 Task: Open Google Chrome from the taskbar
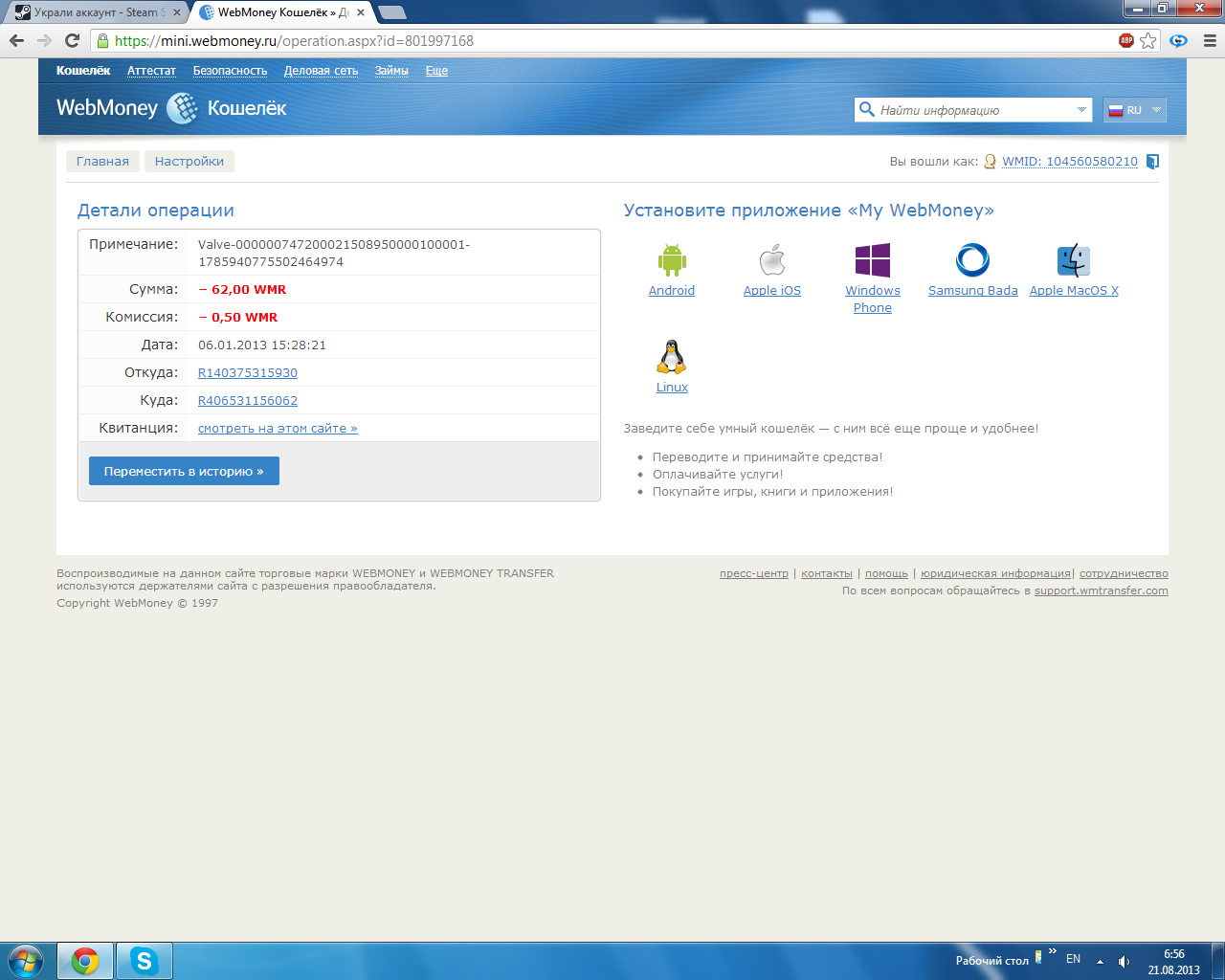pos(85,961)
